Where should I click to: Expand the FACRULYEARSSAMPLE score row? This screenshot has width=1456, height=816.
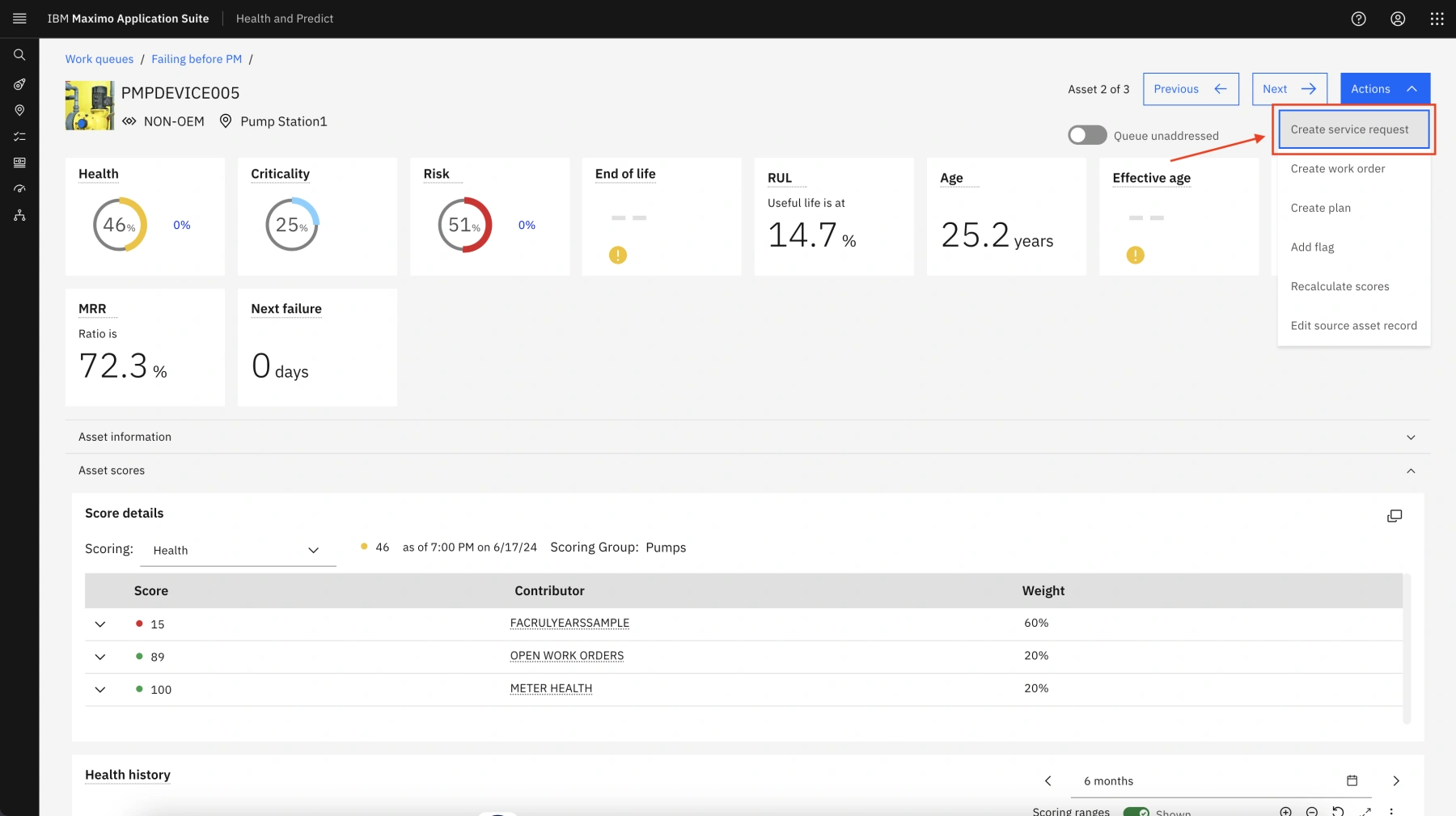pyautogui.click(x=100, y=624)
